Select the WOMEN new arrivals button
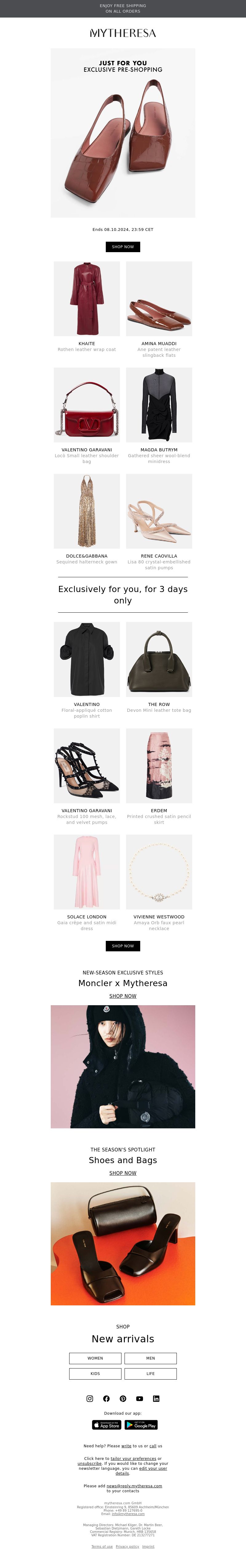246x1568 pixels. [x=95, y=1358]
